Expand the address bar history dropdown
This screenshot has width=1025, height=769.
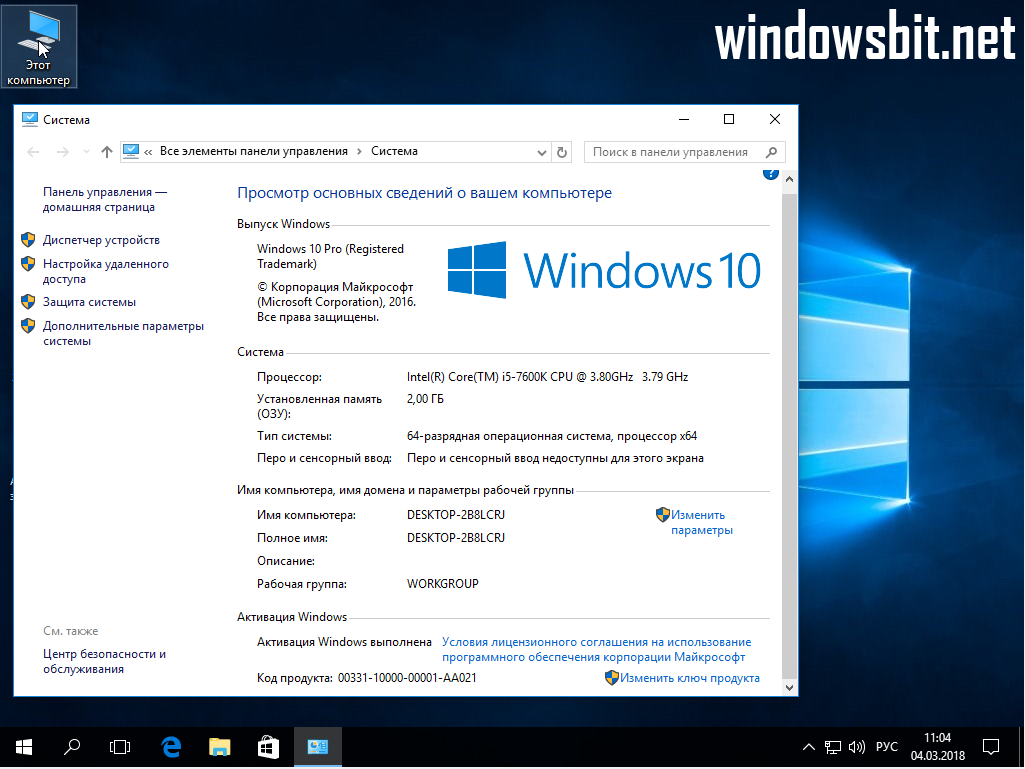541,152
